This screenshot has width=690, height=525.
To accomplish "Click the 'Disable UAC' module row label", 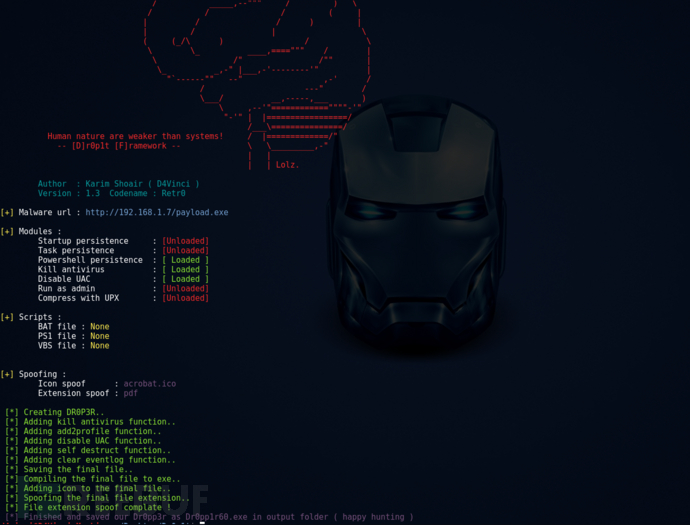I will [64, 279].
